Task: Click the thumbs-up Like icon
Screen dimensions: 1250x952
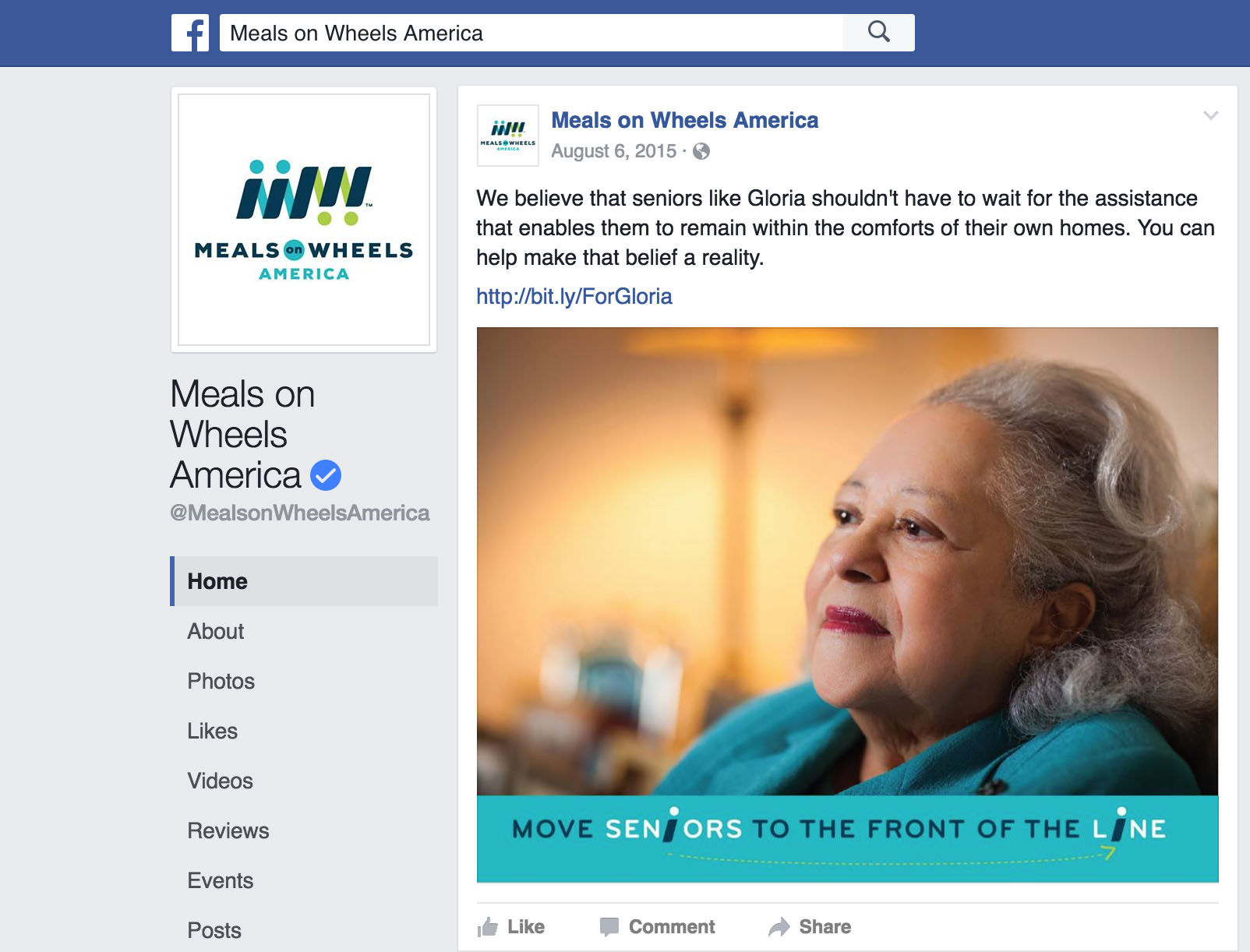Action: pyautogui.click(x=488, y=926)
